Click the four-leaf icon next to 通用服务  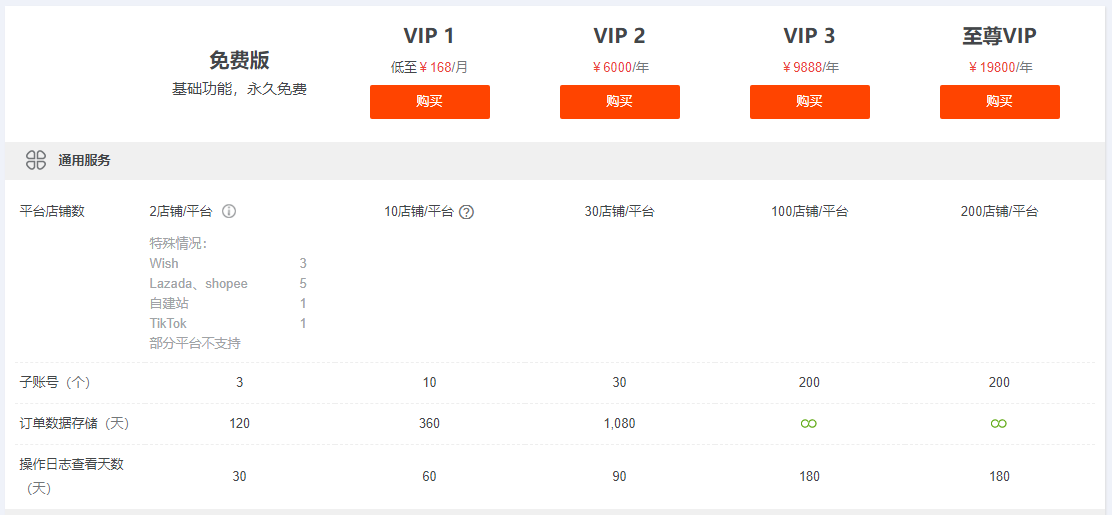(36, 160)
